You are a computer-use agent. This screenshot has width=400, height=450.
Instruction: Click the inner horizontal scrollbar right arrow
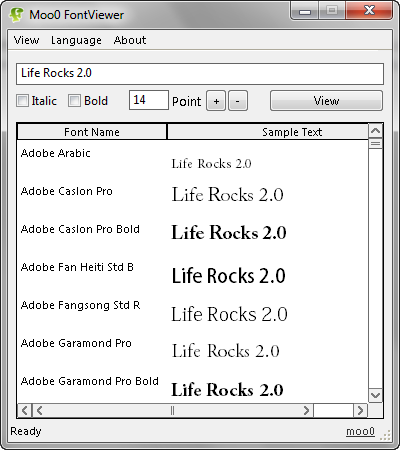pos(306,410)
